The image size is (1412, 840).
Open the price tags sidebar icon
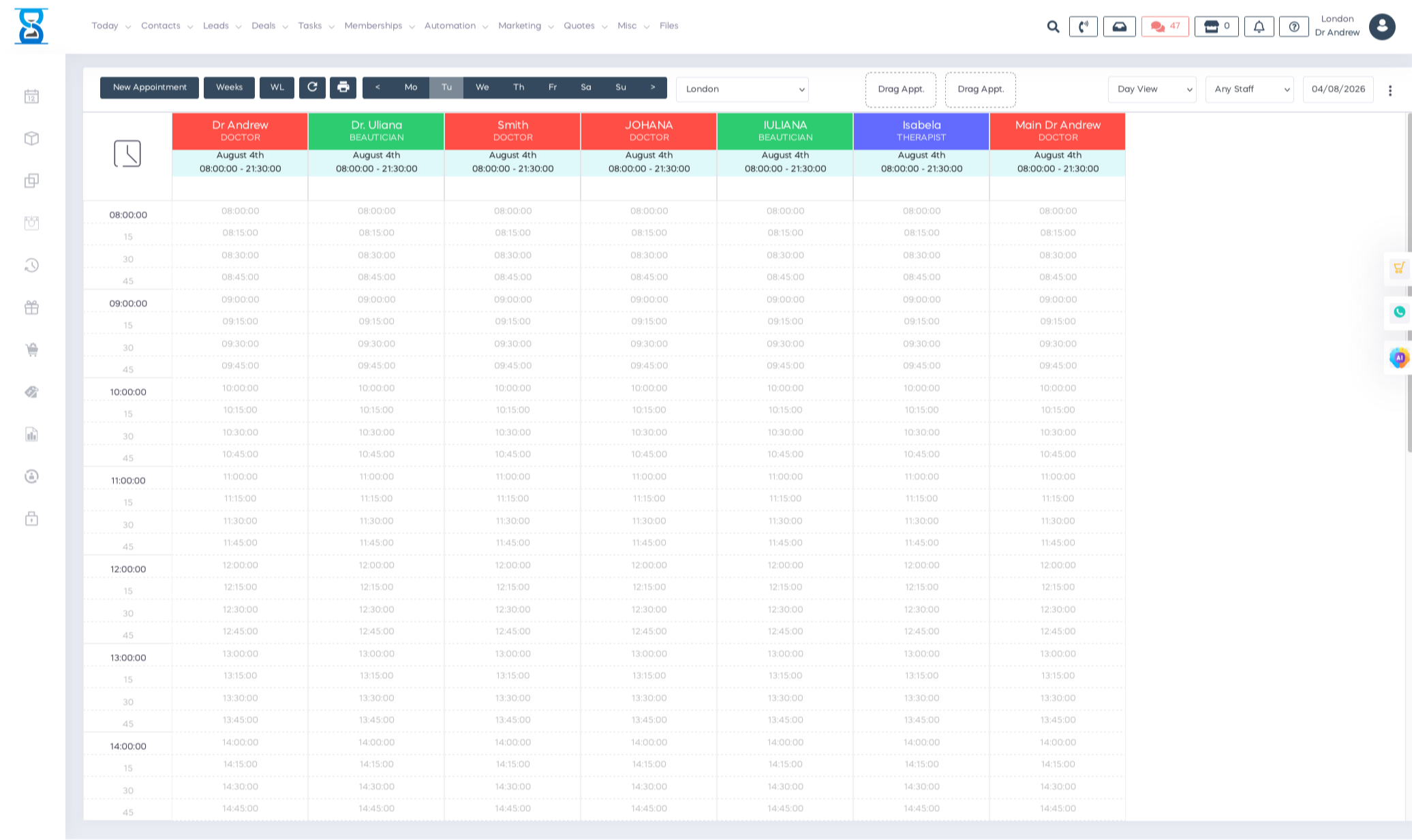pyautogui.click(x=31, y=392)
